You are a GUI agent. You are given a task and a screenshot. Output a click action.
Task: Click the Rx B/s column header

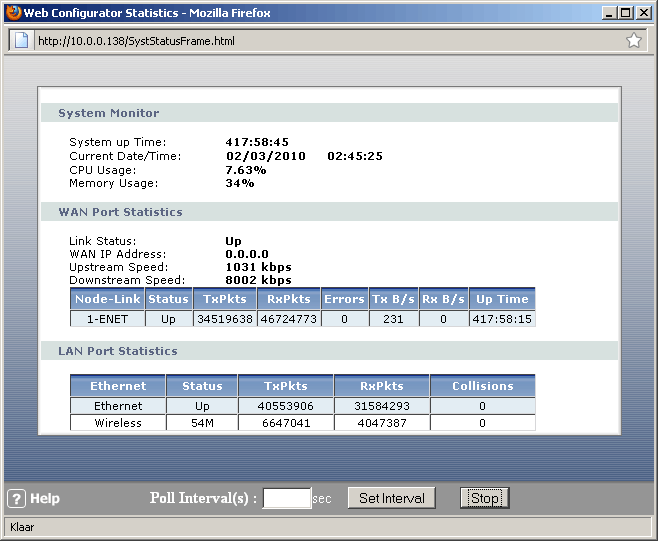443,299
